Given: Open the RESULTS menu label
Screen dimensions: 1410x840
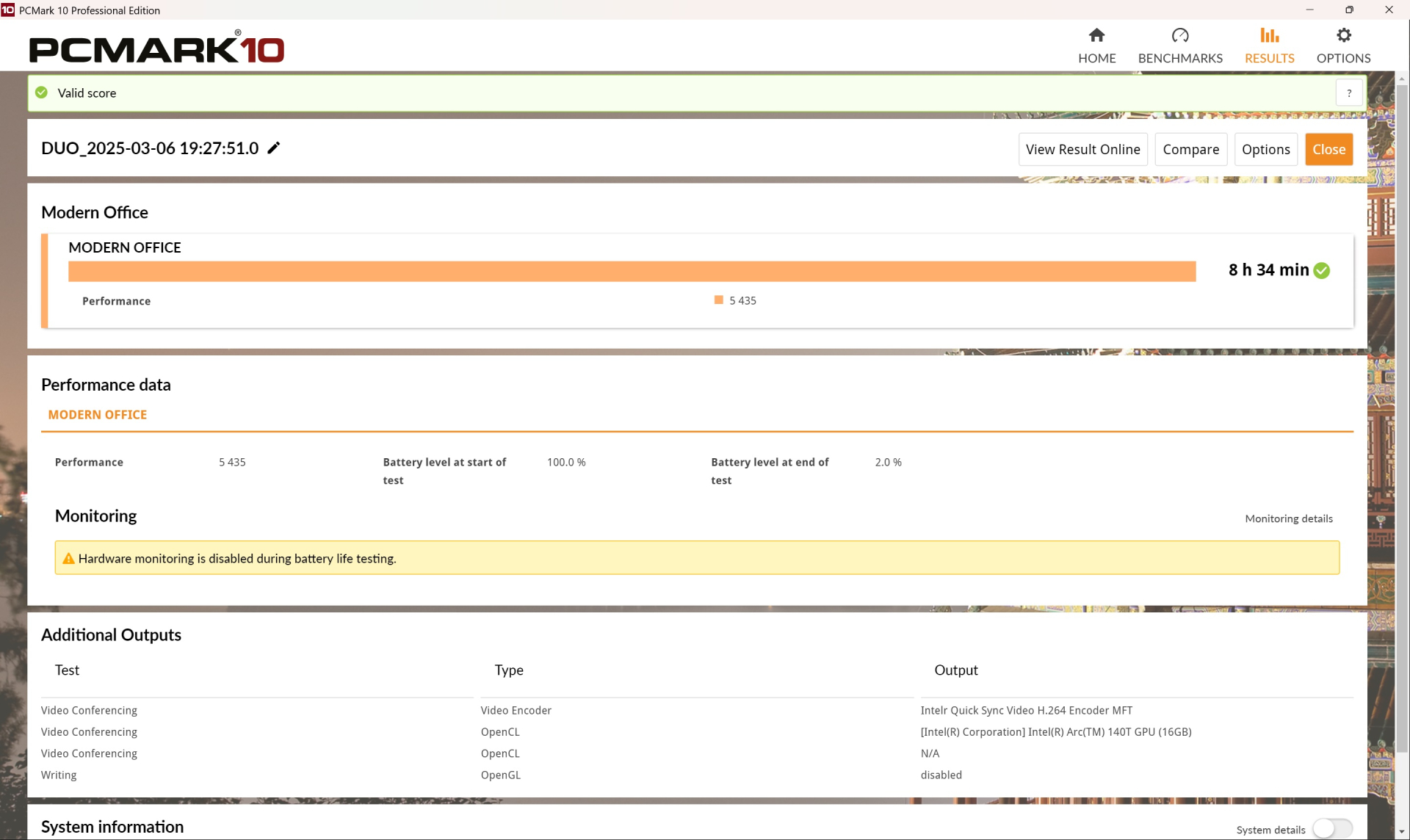Looking at the screenshot, I should (1269, 58).
